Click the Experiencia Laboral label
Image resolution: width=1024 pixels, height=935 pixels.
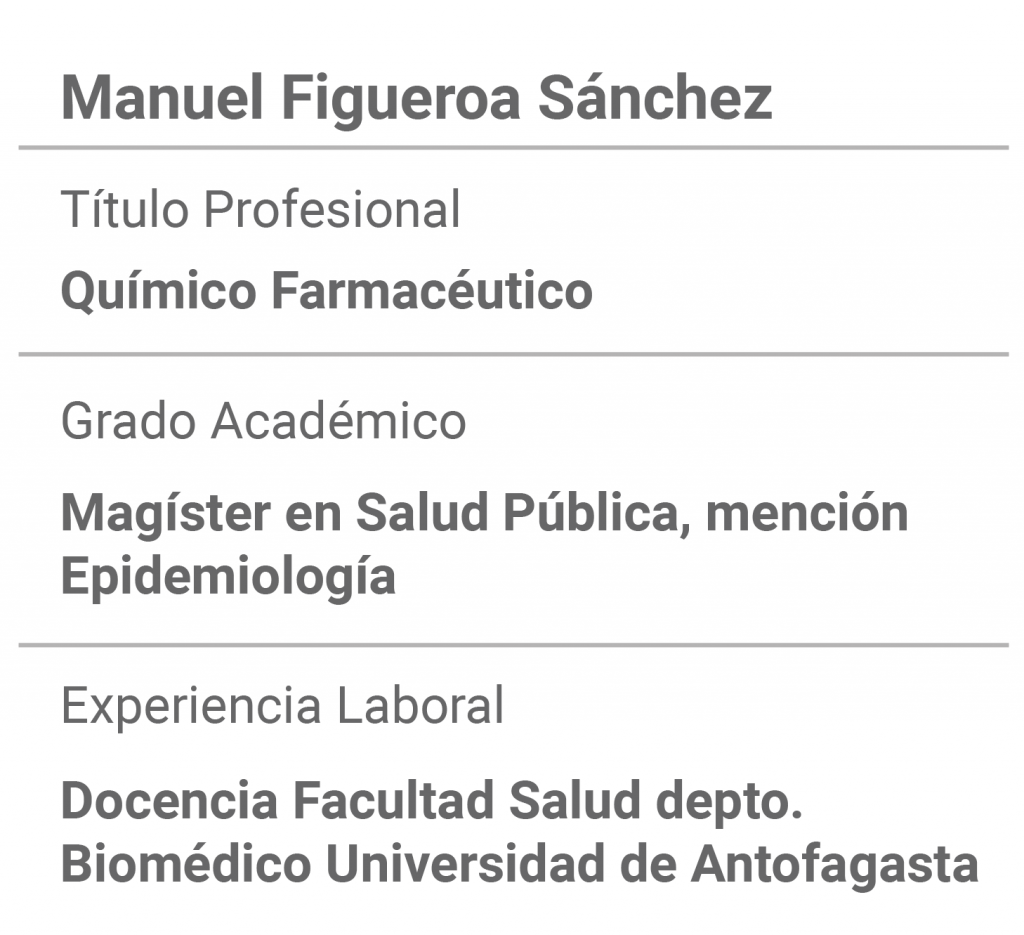coord(282,705)
